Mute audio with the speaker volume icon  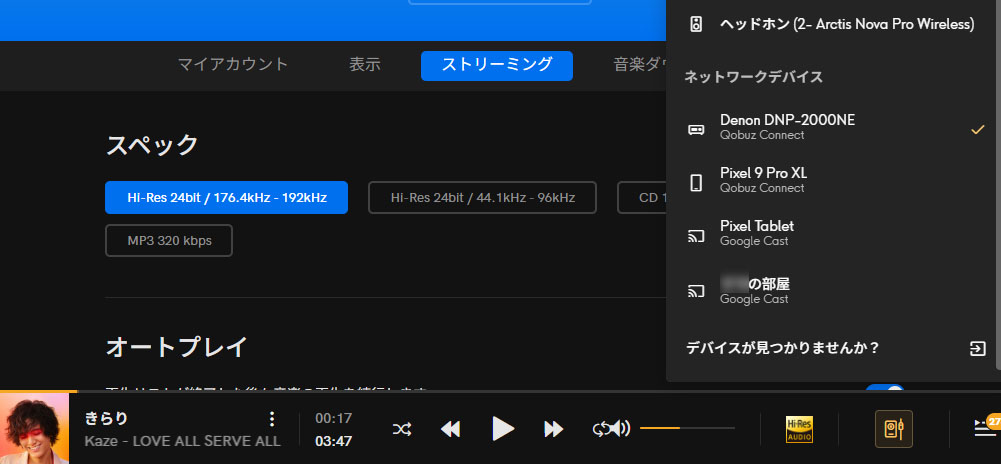click(x=619, y=428)
